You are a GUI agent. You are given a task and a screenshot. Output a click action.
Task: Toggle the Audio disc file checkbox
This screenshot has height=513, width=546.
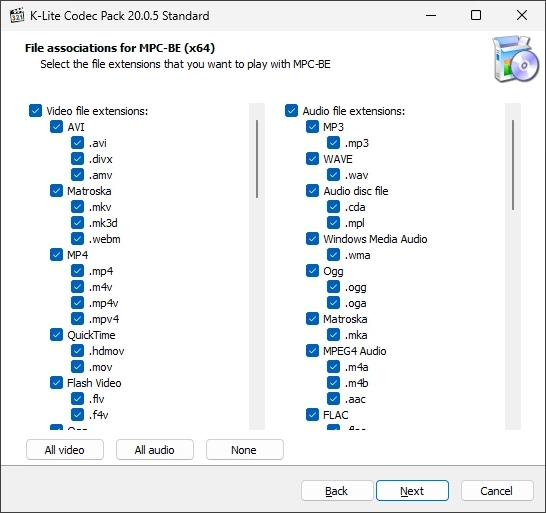point(312,191)
